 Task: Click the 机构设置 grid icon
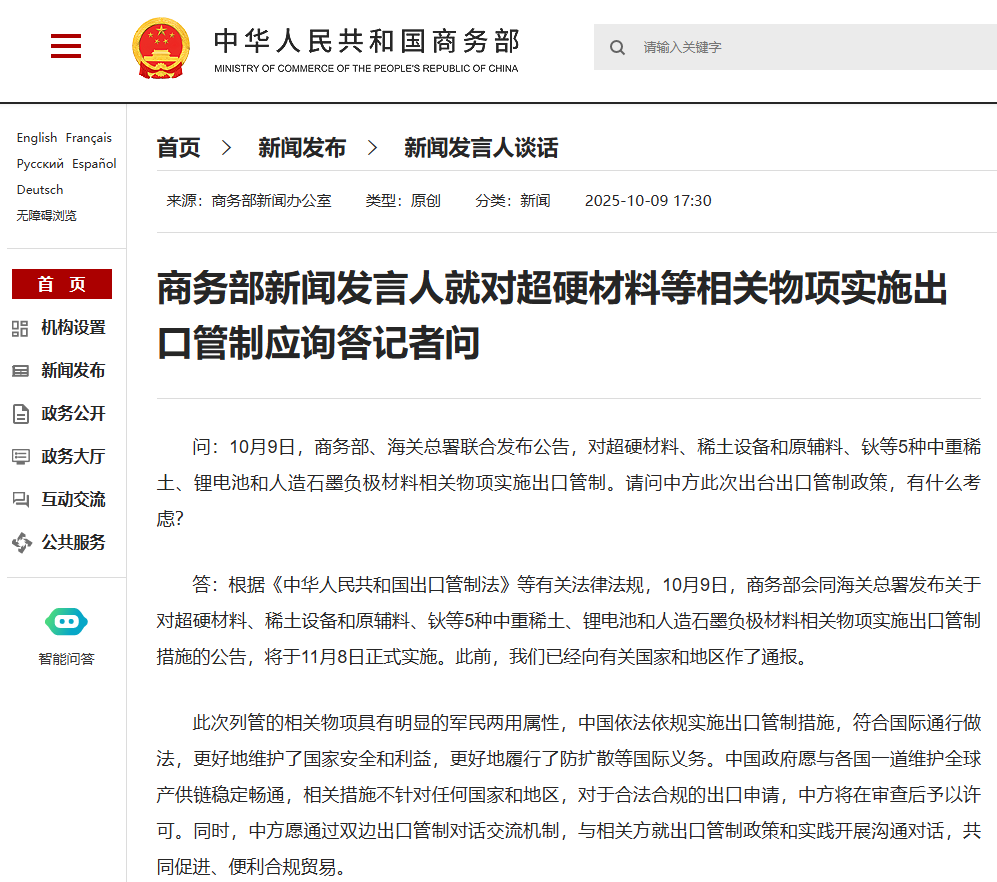click(20, 328)
